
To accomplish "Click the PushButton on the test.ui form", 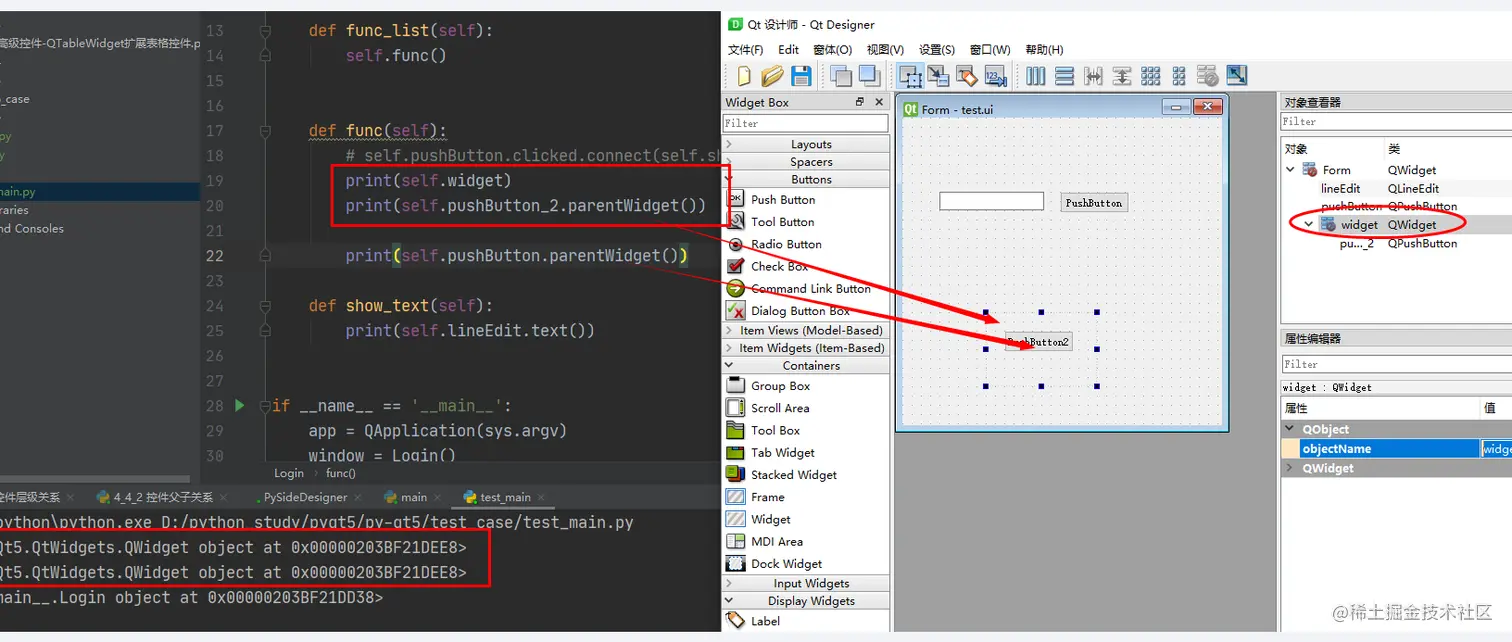I will pyautogui.click(x=1094, y=202).
